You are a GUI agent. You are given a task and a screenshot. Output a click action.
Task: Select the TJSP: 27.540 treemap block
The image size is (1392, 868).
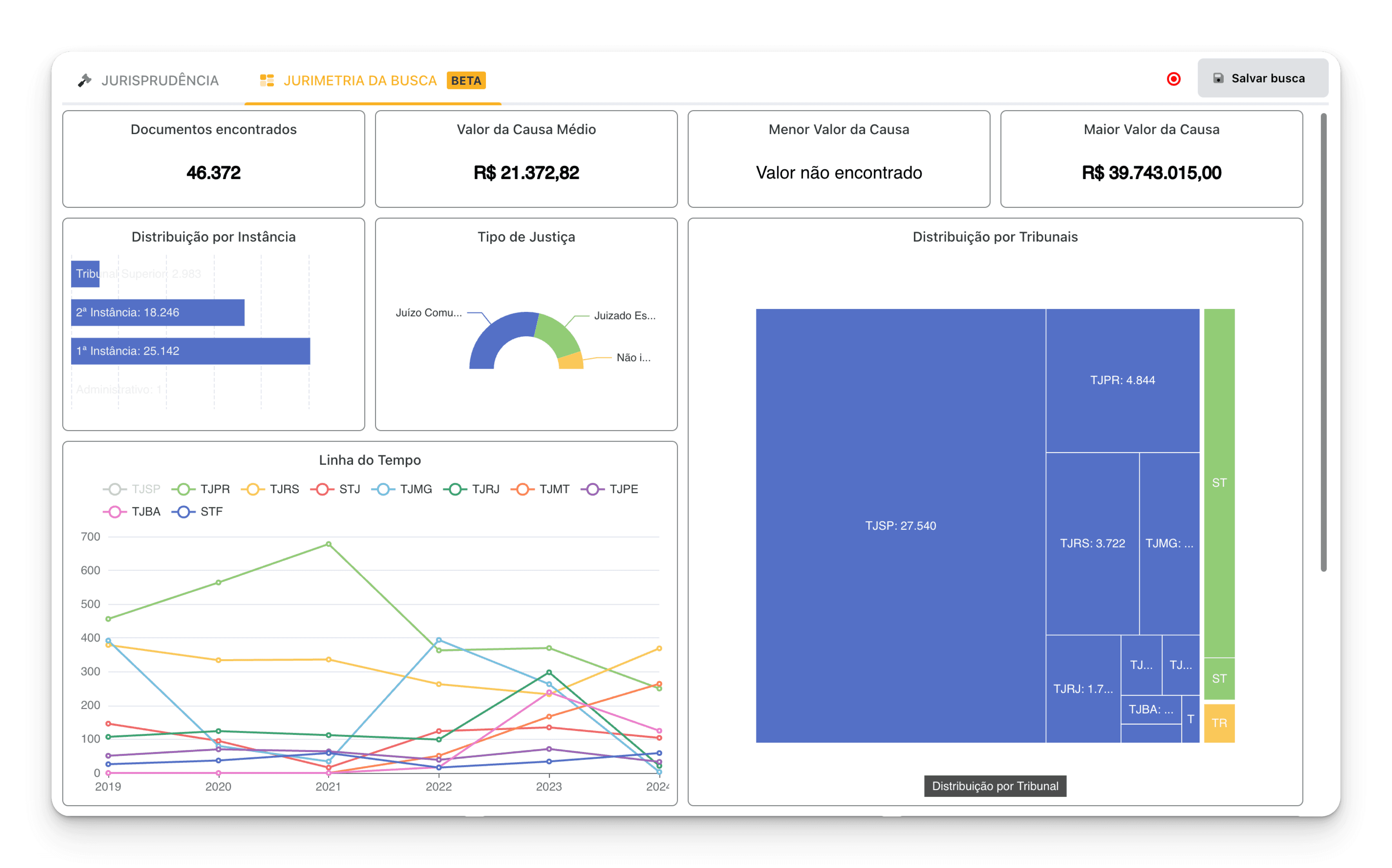(x=900, y=525)
